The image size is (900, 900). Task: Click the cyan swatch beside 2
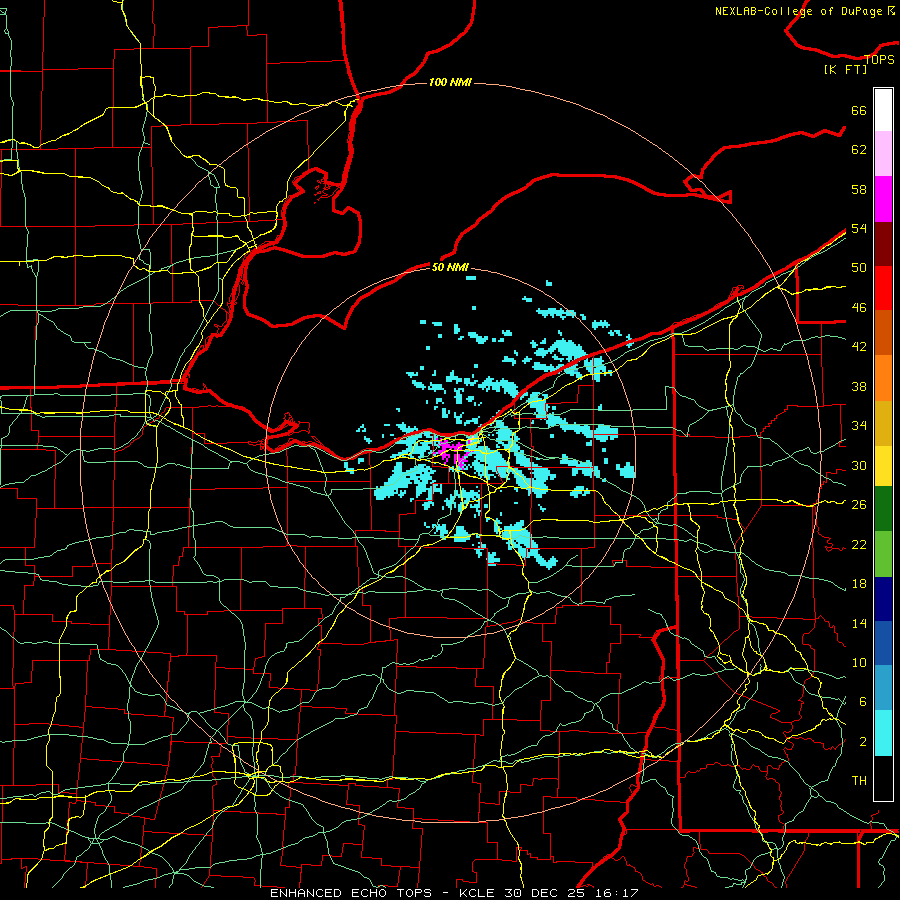[x=883, y=733]
